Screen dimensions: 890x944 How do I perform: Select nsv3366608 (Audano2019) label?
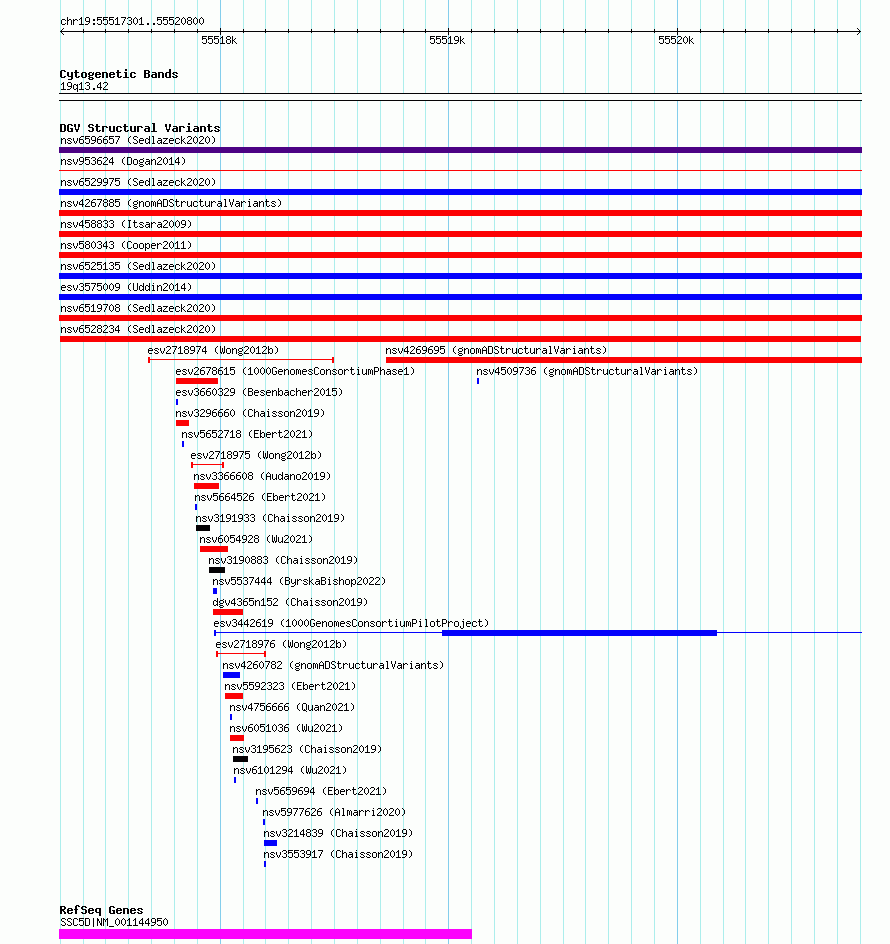tap(262, 476)
